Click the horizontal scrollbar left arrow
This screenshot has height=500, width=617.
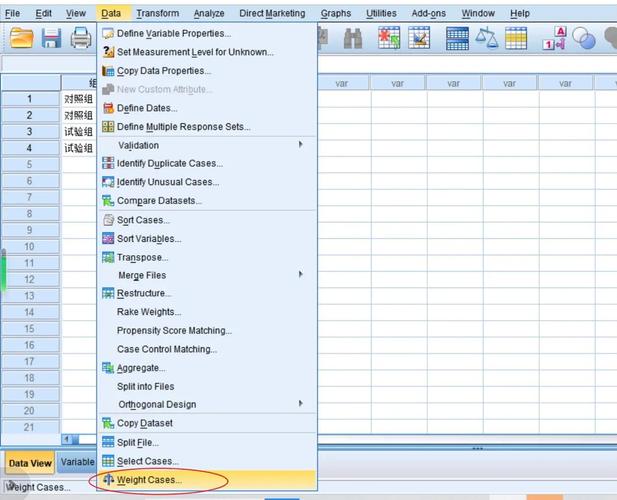pyautogui.click(x=68, y=439)
